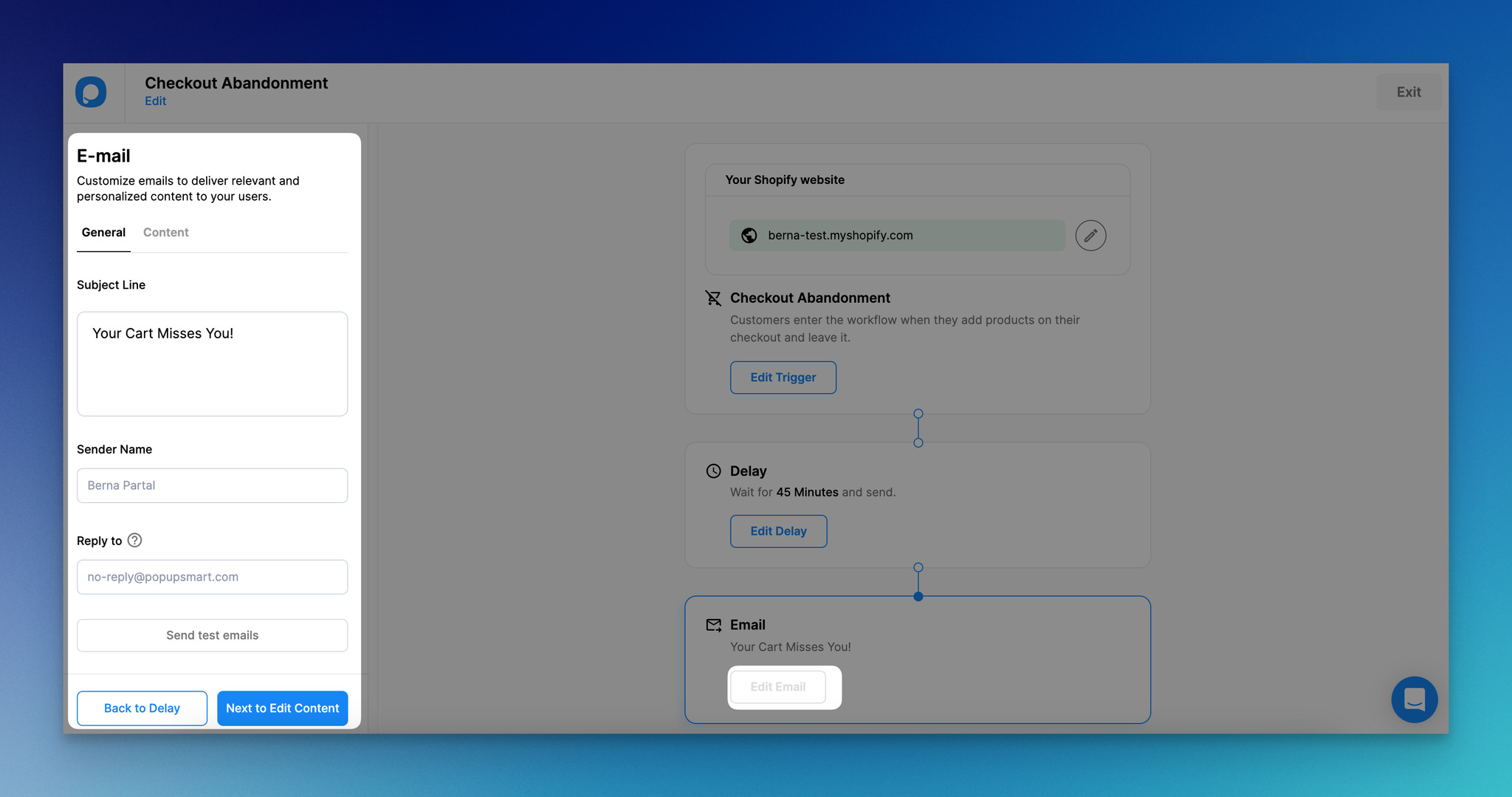Click the Edit Email button
This screenshot has height=797, width=1512.
(x=778, y=687)
